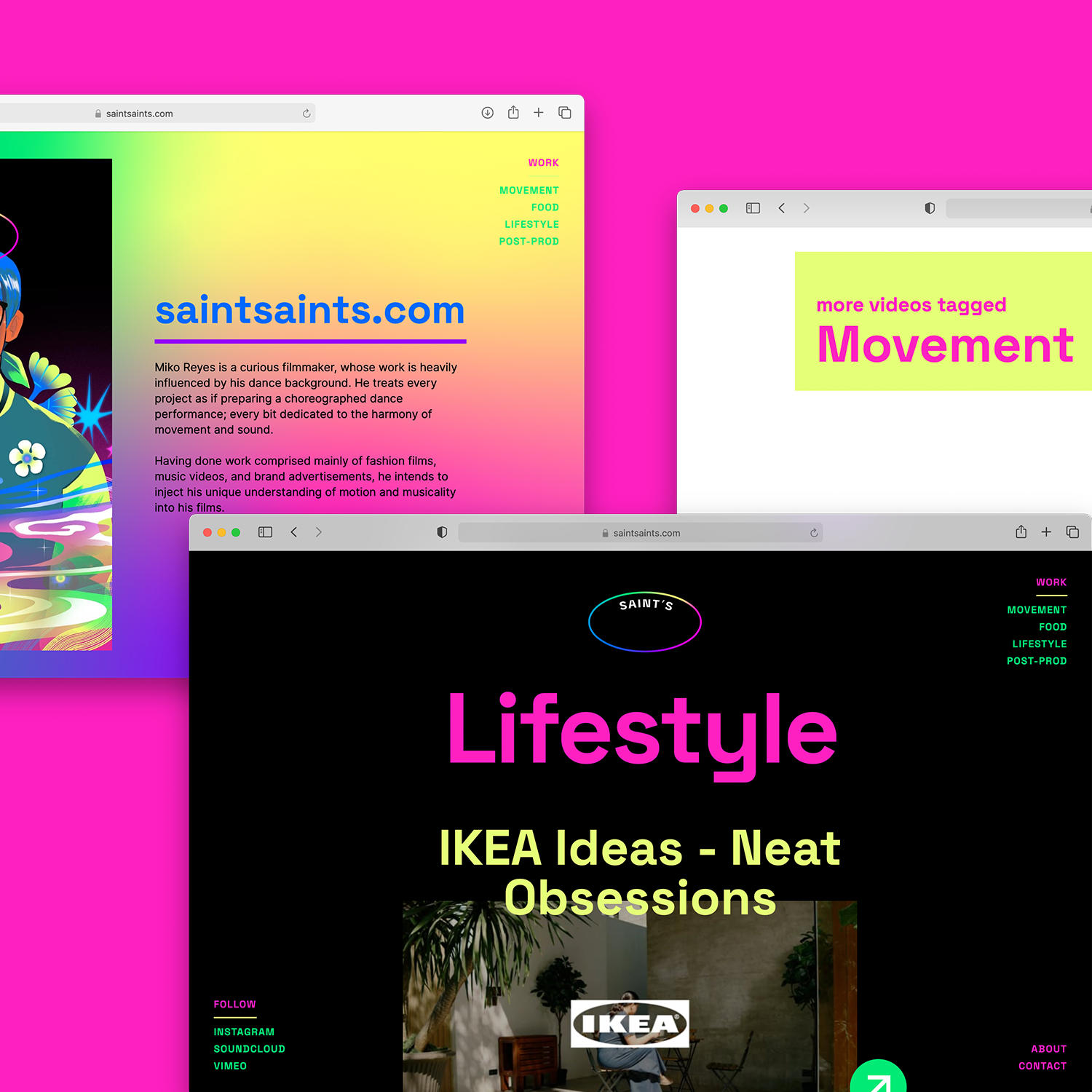Click the address field in the white Movement window
The height and width of the screenshot is (1092, 1092).
[1018, 208]
